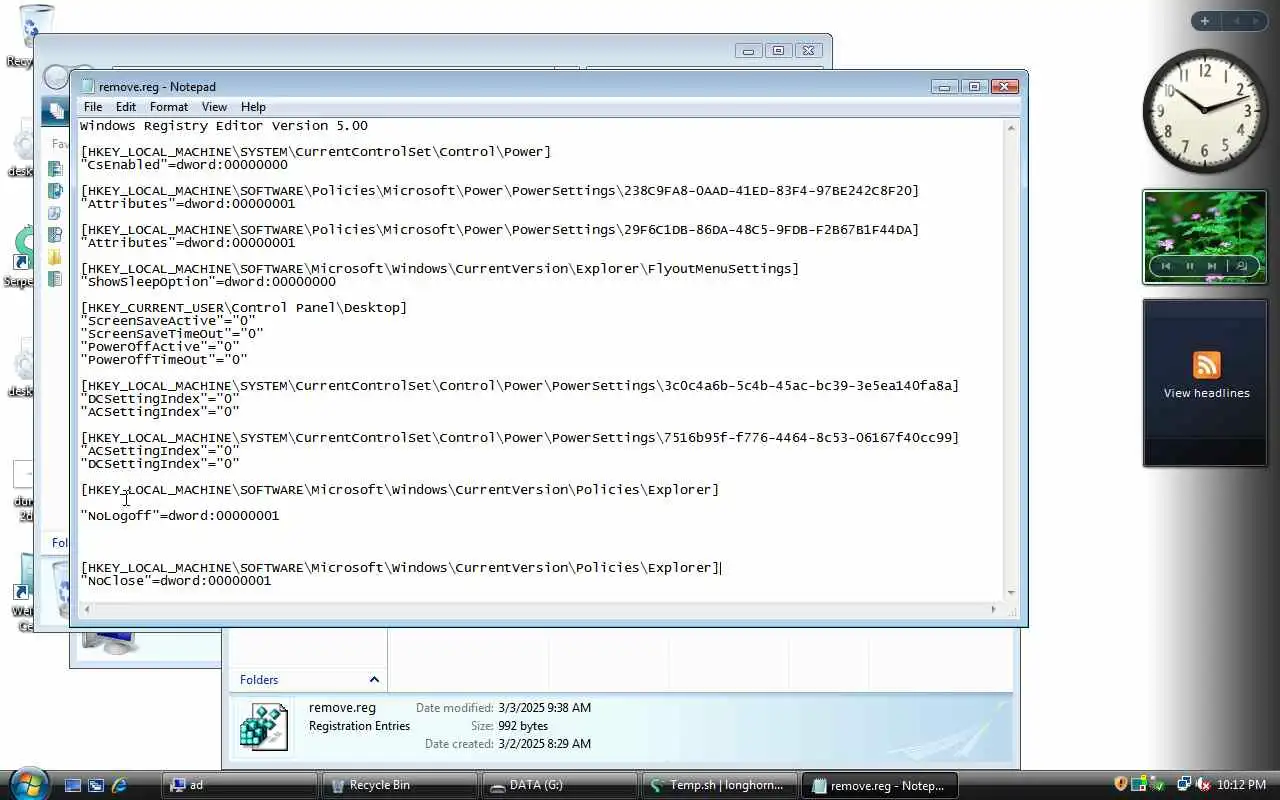Click the Folders label in Explorer

[259, 680]
